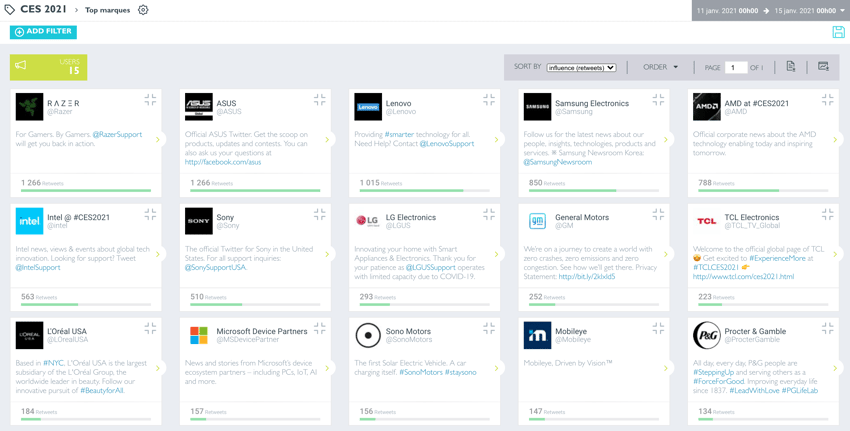Viewport: 850px width, 431px height.
Task: Collapse the TCL Electronics card
Action: click(828, 214)
